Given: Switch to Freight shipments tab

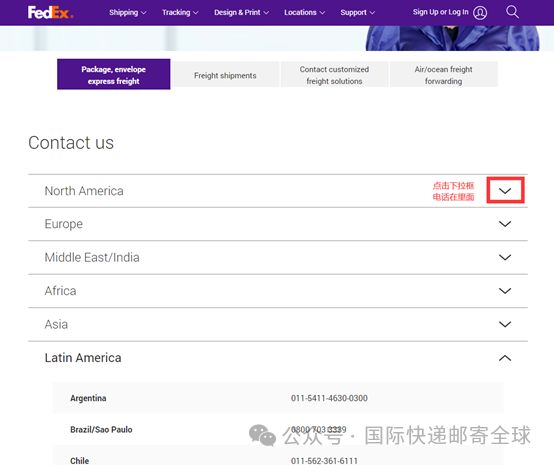Looking at the screenshot, I should 225,74.
